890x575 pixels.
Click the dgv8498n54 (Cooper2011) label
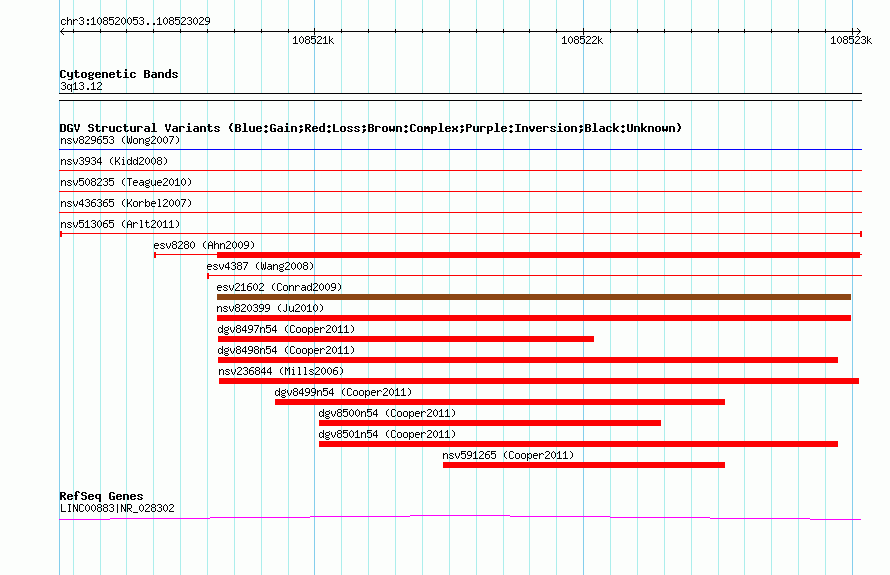(286, 350)
